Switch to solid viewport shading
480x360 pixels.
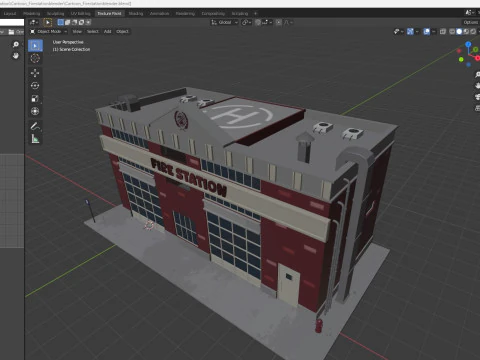click(459, 31)
